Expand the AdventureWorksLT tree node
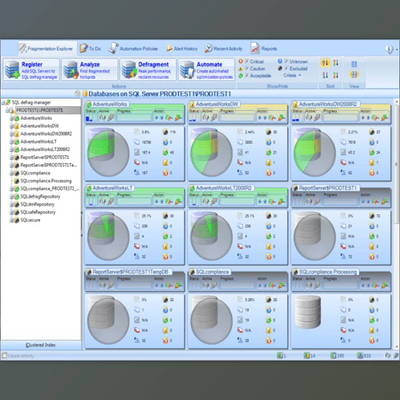The image size is (400, 400). 11,142
